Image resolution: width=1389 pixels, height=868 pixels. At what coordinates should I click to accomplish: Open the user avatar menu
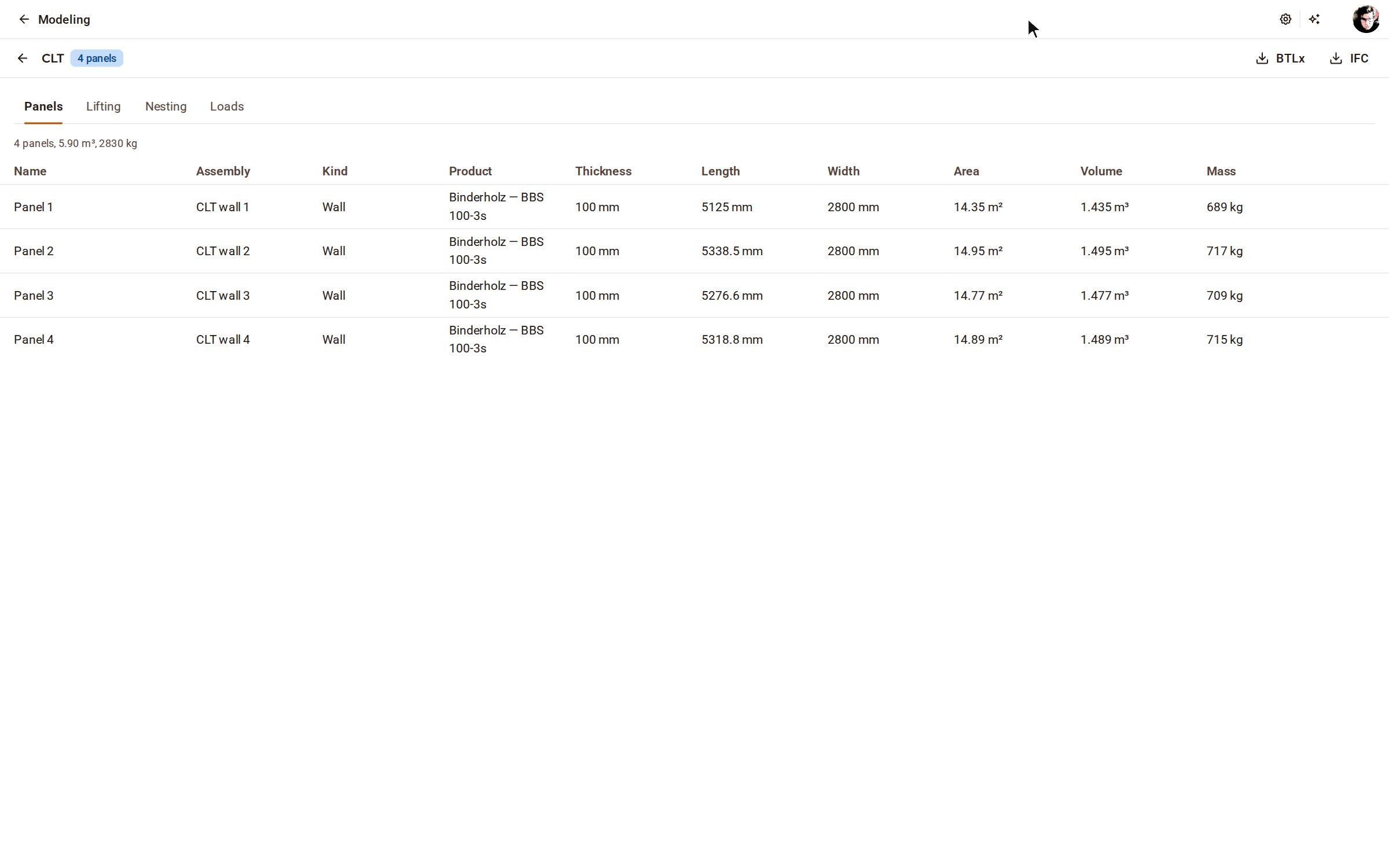[1366, 19]
